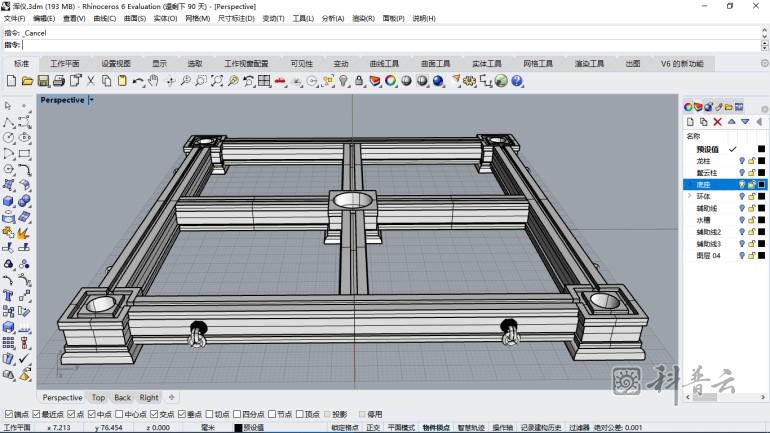Switch to the Back viewport tab

pos(122,398)
